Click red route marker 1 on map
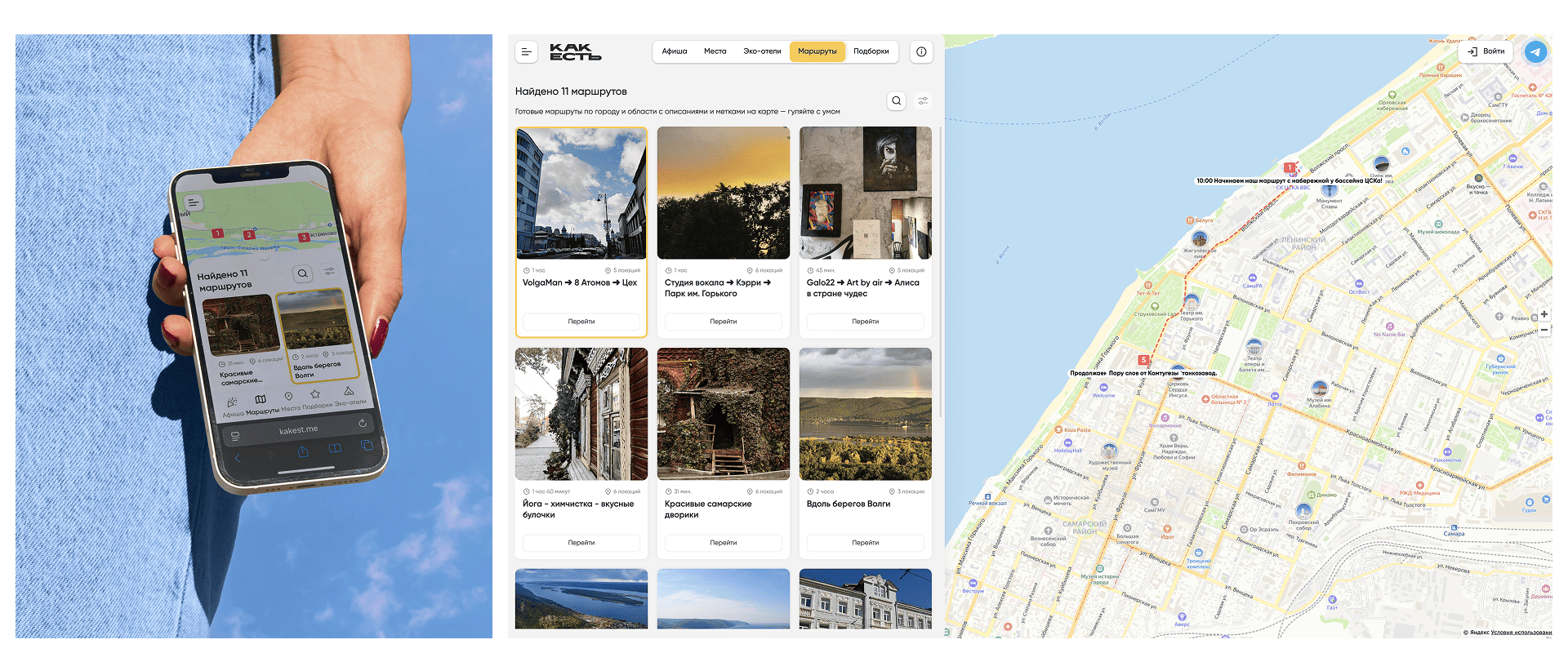Viewport: 1568px width, 653px height. point(1290,168)
